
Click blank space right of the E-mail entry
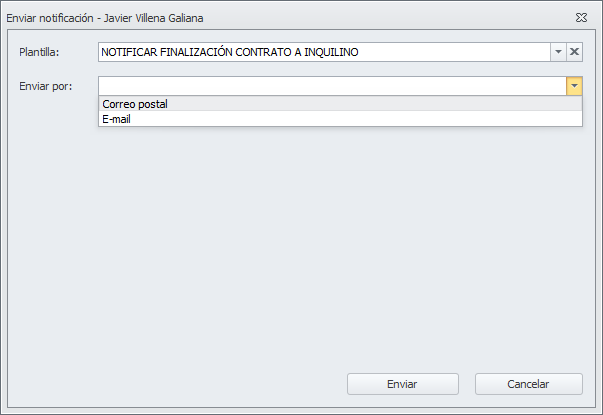[350, 118]
